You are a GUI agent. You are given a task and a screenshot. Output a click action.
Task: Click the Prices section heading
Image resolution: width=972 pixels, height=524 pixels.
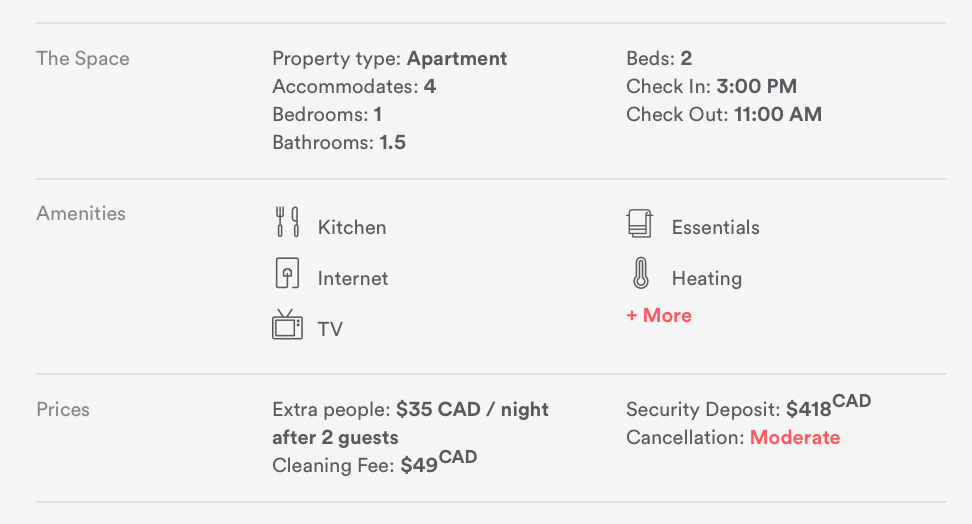[63, 410]
